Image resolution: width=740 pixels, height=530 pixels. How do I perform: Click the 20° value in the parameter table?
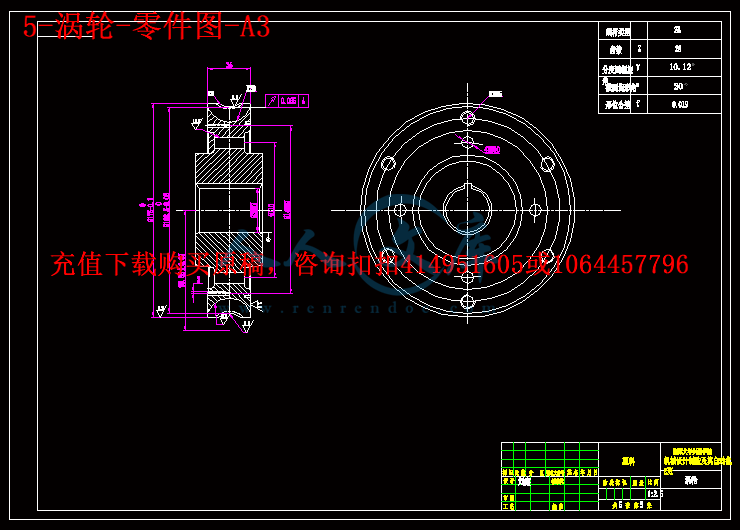click(680, 86)
